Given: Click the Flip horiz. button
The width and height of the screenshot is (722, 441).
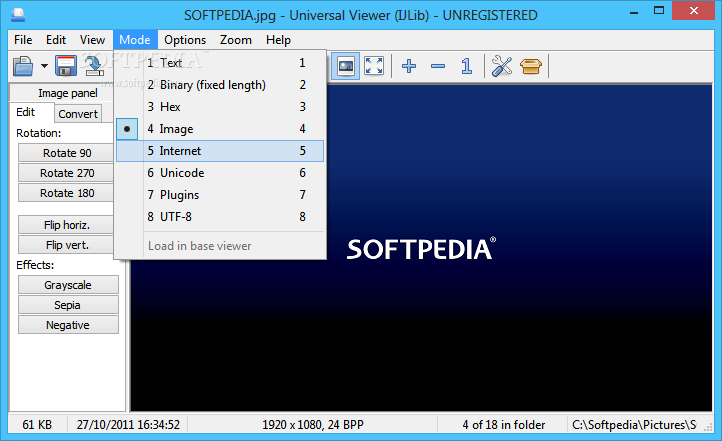Looking at the screenshot, I should tap(66, 225).
